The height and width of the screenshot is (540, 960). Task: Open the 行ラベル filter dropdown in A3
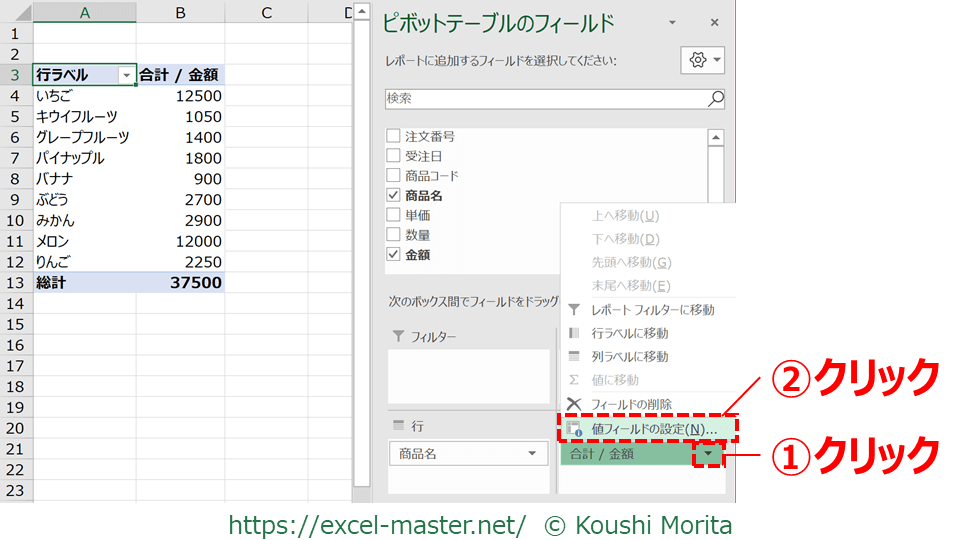(x=126, y=75)
